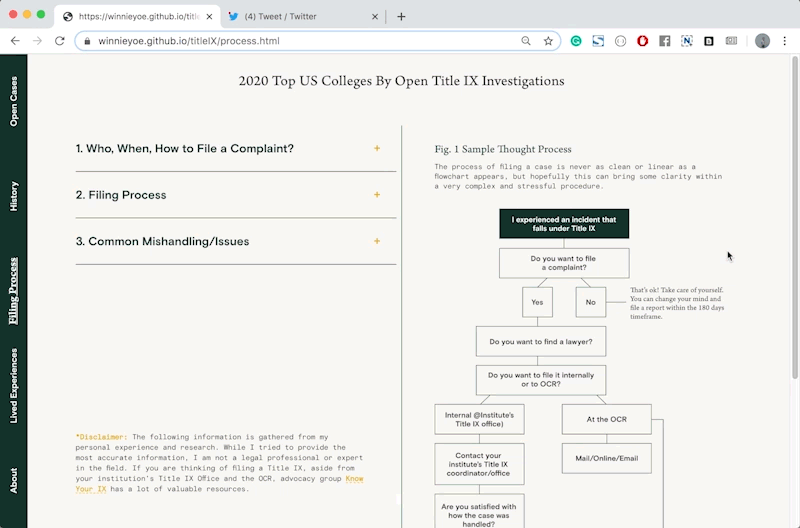Click the blue square extension icon
The image size is (800, 528).
(598, 41)
